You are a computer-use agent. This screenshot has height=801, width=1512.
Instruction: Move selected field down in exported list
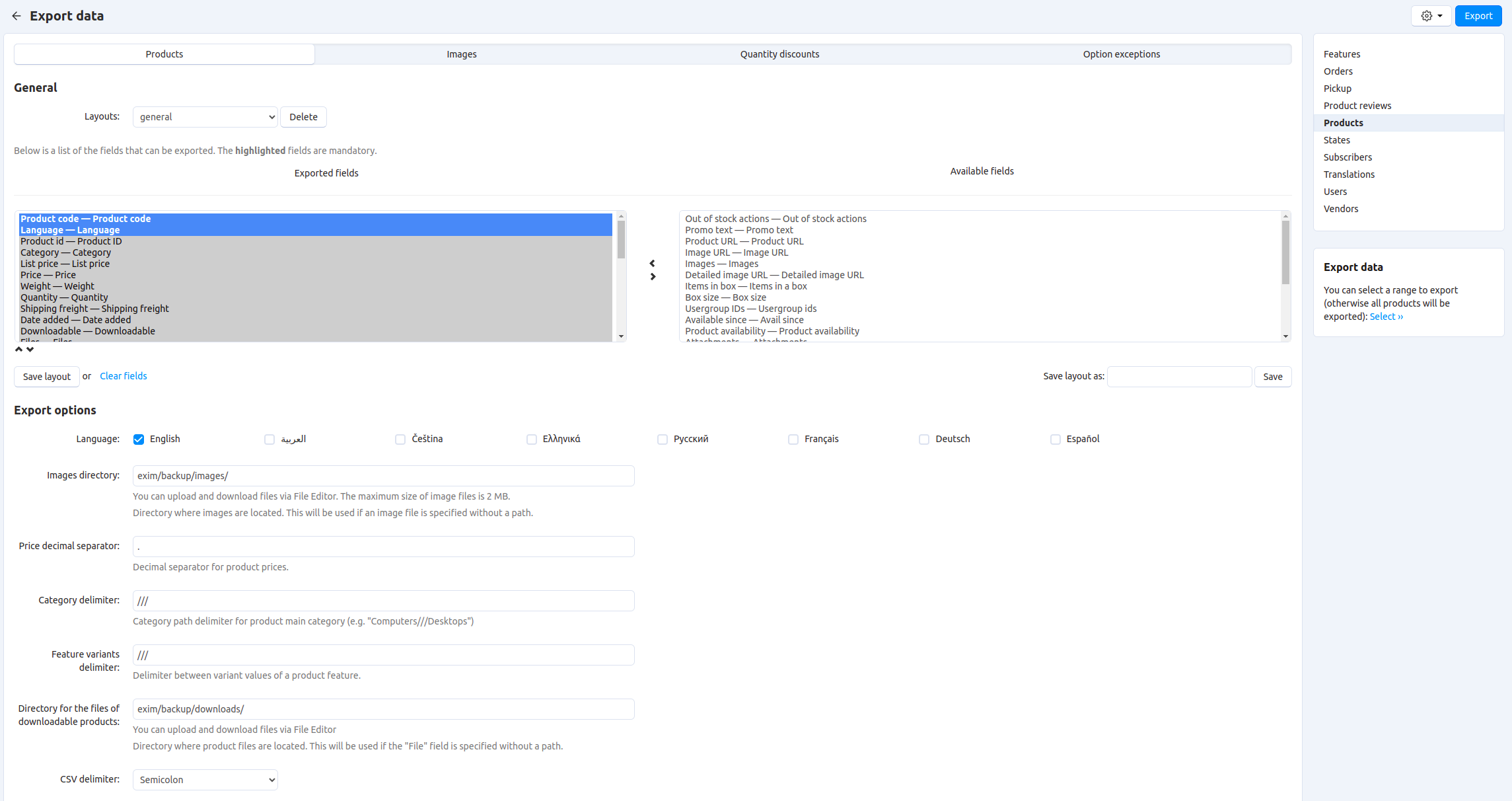(30, 349)
